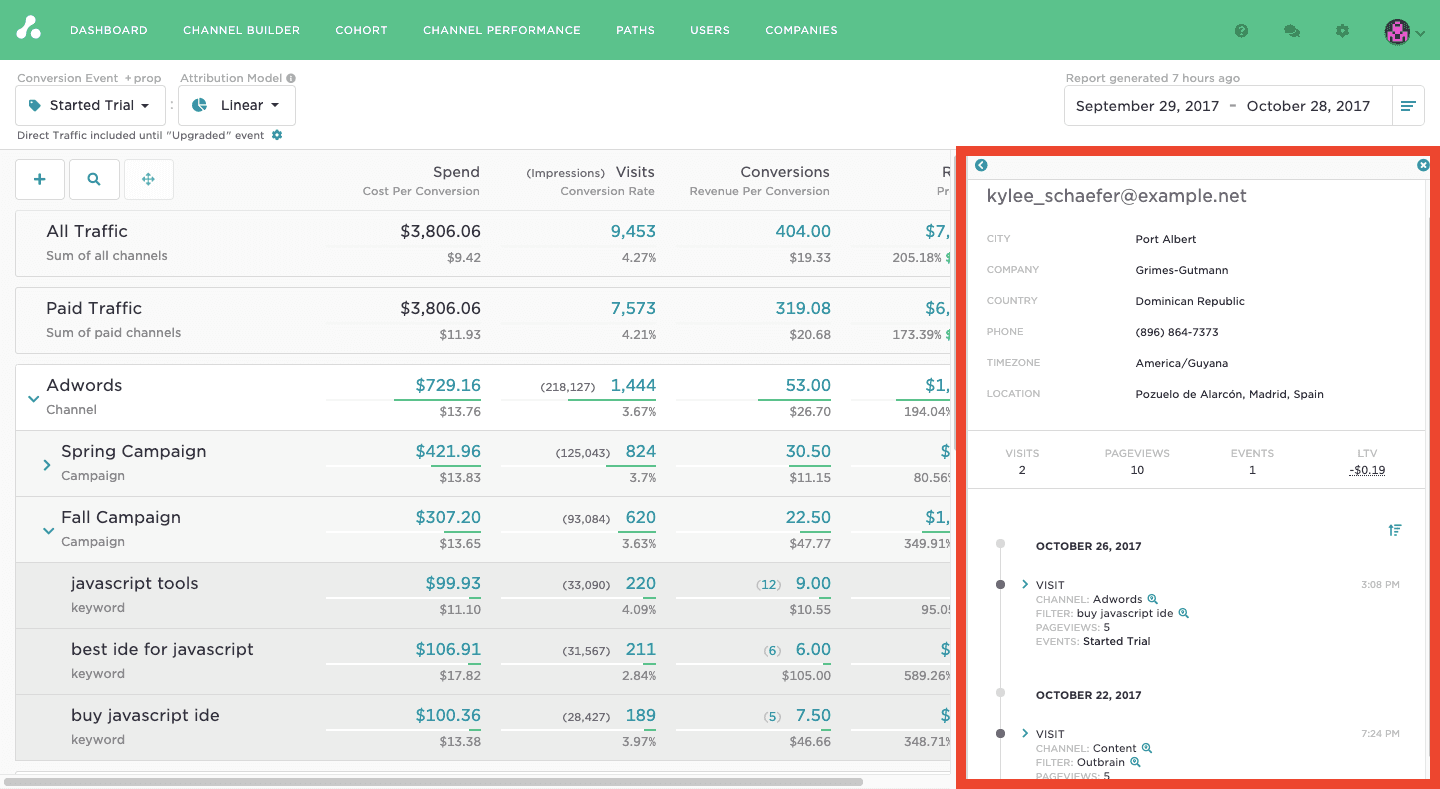Collapse the Fall Campaign row
The width and height of the screenshot is (1440, 789).
[x=48, y=531]
